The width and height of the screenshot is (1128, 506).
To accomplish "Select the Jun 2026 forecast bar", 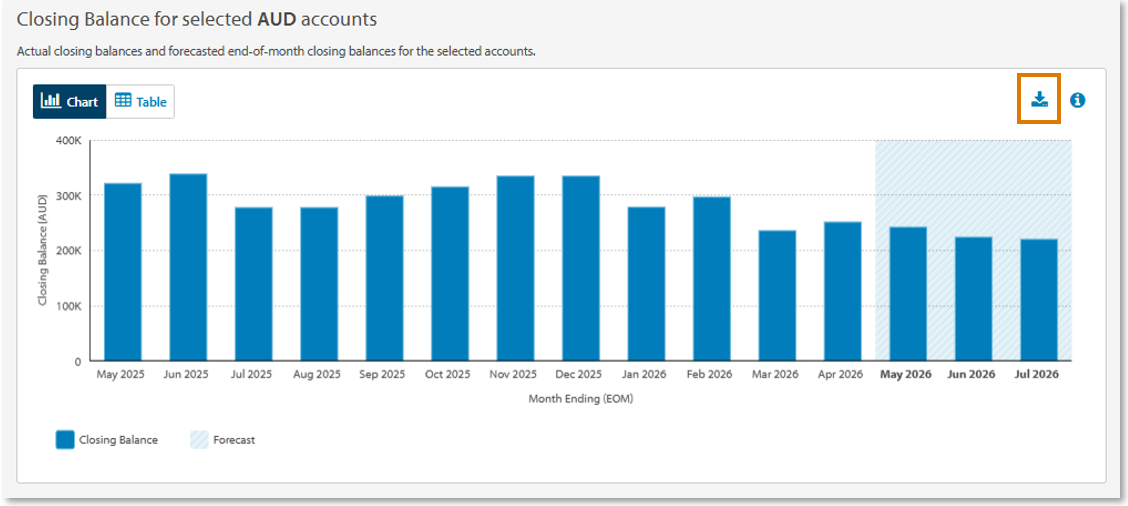I will (974, 298).
